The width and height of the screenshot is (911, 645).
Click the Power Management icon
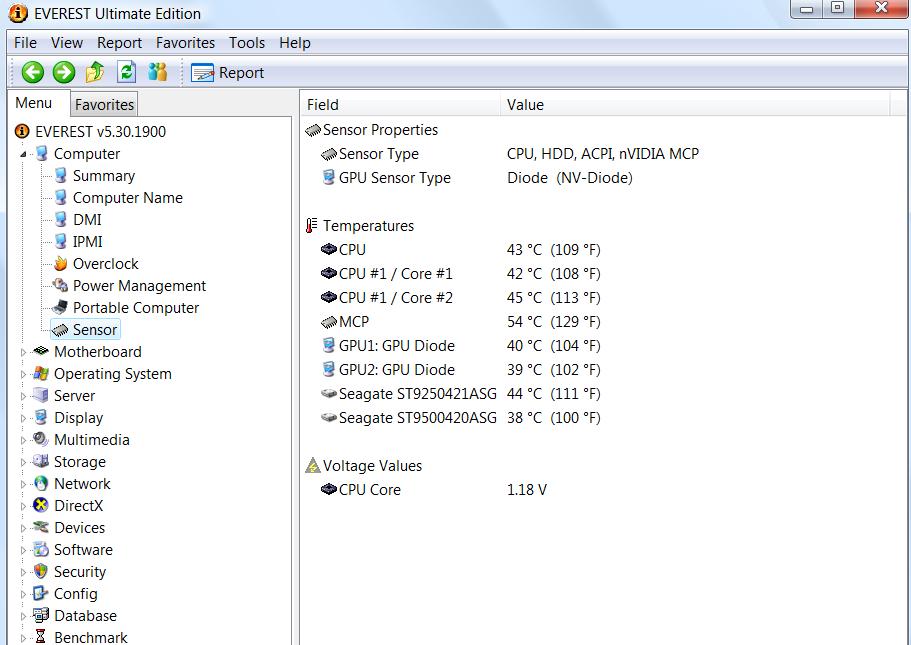click(60, 285)
